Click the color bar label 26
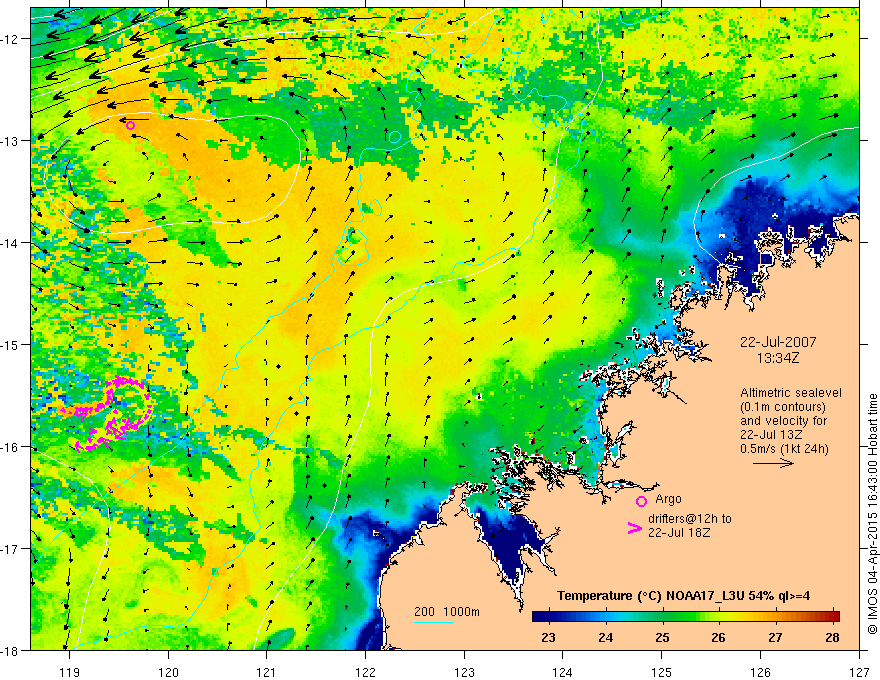This screenshot has width=880, height=680. [718, 637]
